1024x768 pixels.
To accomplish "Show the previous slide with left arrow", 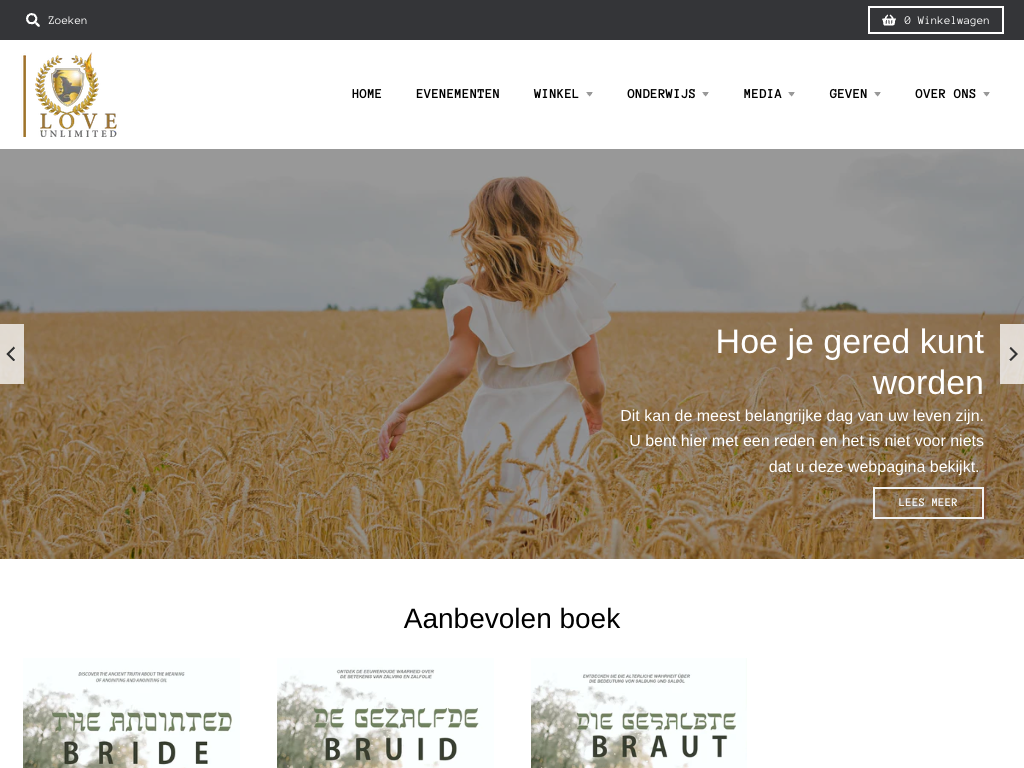I will pyautogui.click(x=12, y=354).
